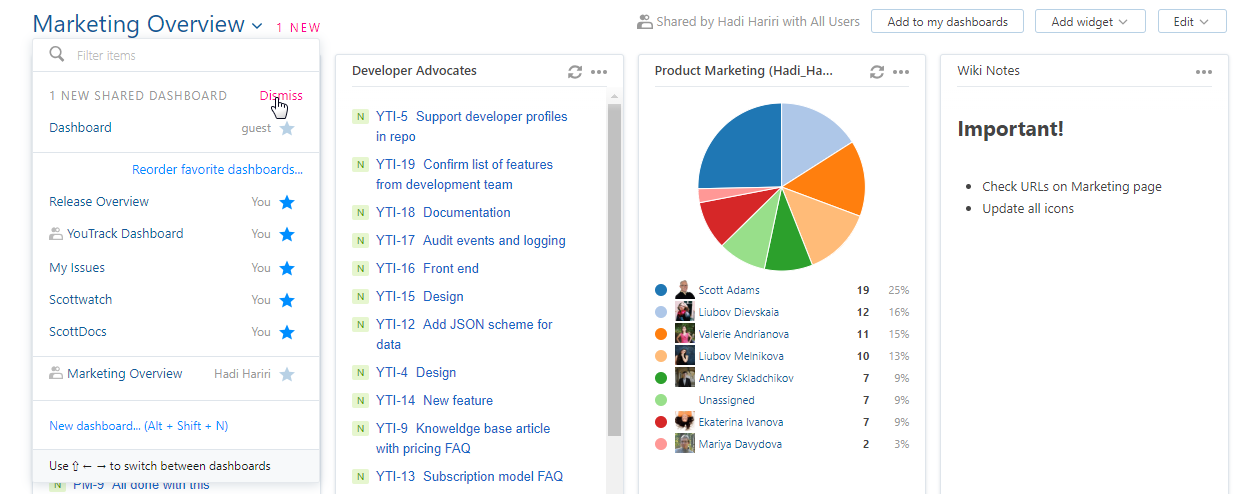Click Valerie Andrianova avatar in legend
Viewport: 1242px width, 494px height.
(685, 334)
